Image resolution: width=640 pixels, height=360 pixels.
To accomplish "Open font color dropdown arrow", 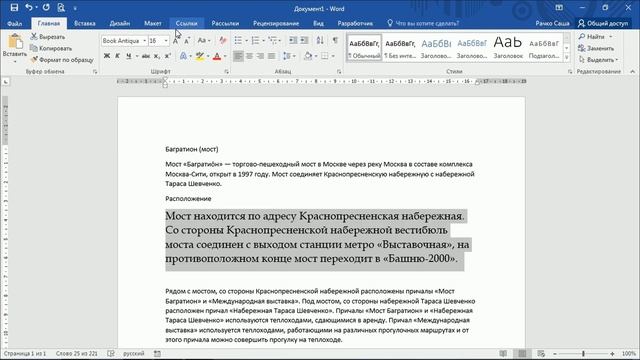I will 225,56.
